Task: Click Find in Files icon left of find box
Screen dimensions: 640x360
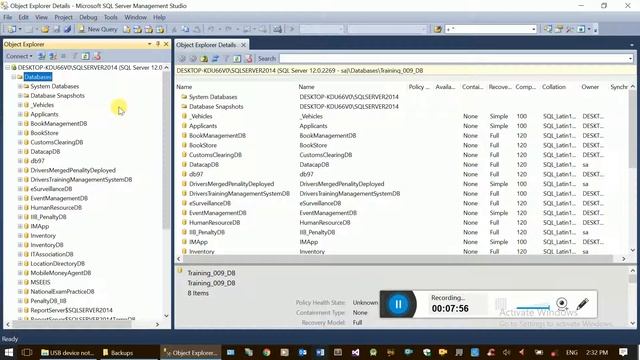Action: coord(438,29)
